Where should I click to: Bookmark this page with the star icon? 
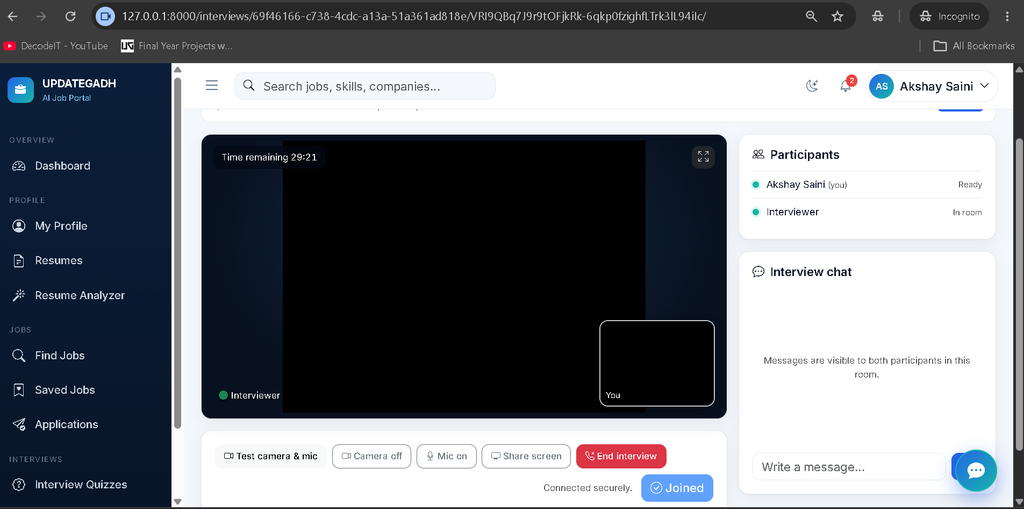click(x=837, y=16)
